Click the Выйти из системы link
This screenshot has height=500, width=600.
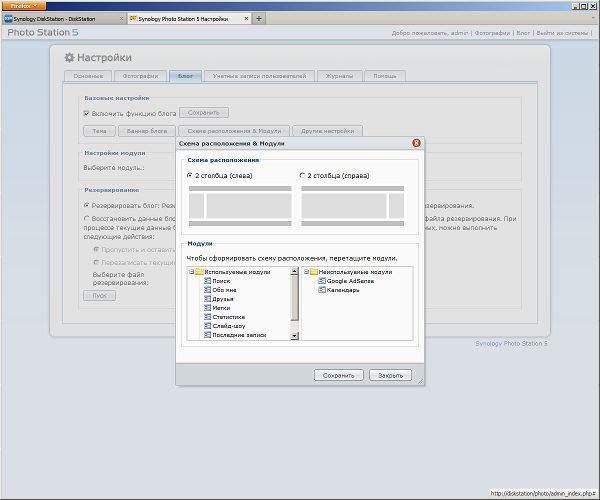[x=562, y=33]
